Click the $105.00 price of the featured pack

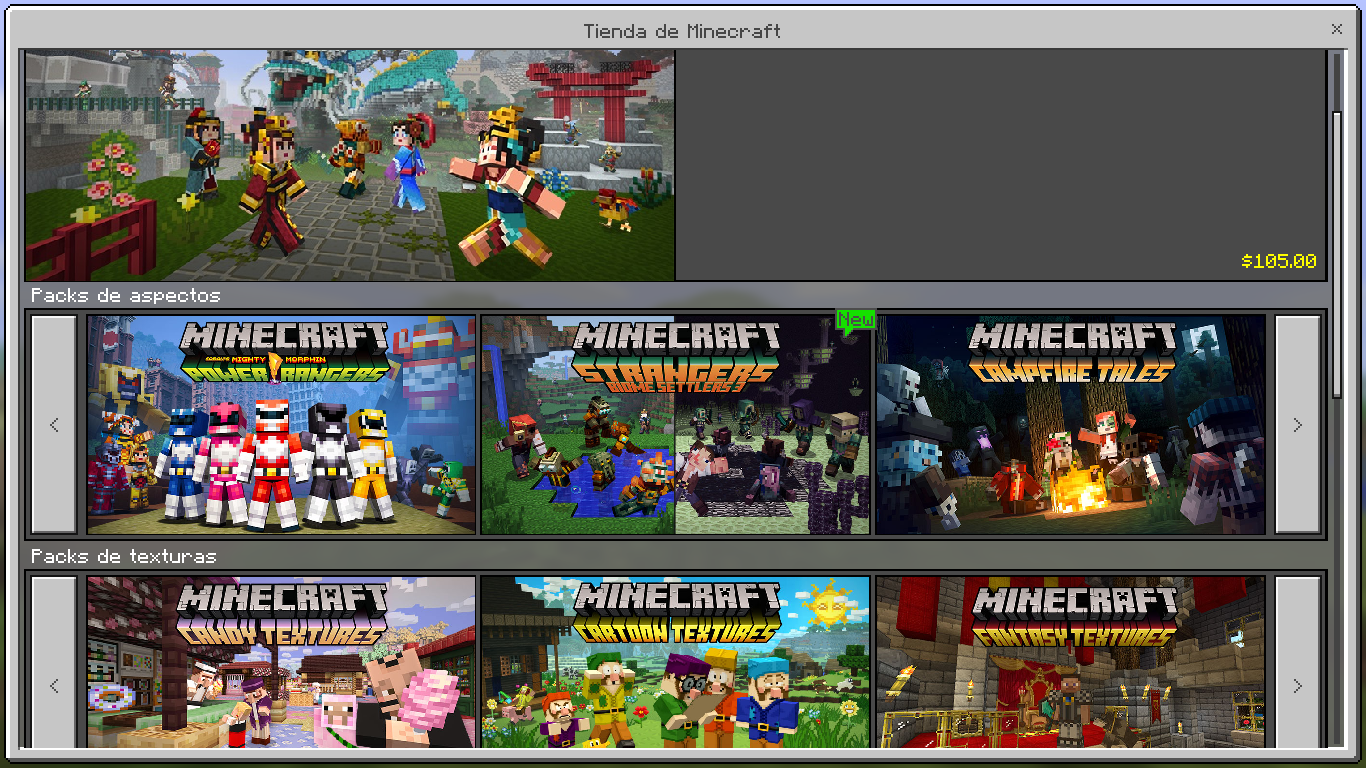[1278, 261]
